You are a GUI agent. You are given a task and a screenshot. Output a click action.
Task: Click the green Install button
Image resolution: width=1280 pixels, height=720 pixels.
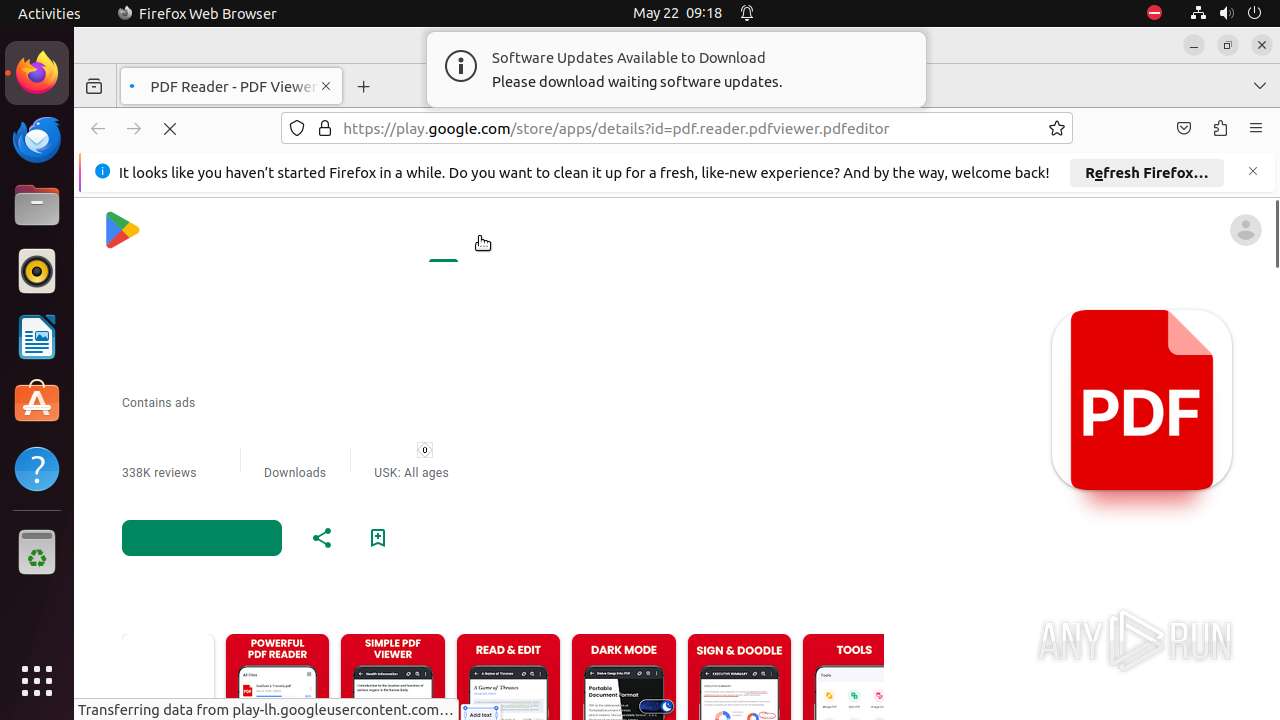pyautogui.click(x=202, y=538)
